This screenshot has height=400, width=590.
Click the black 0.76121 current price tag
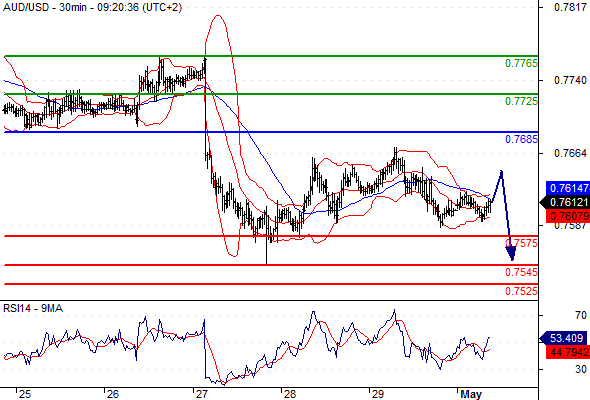(565, 202)
